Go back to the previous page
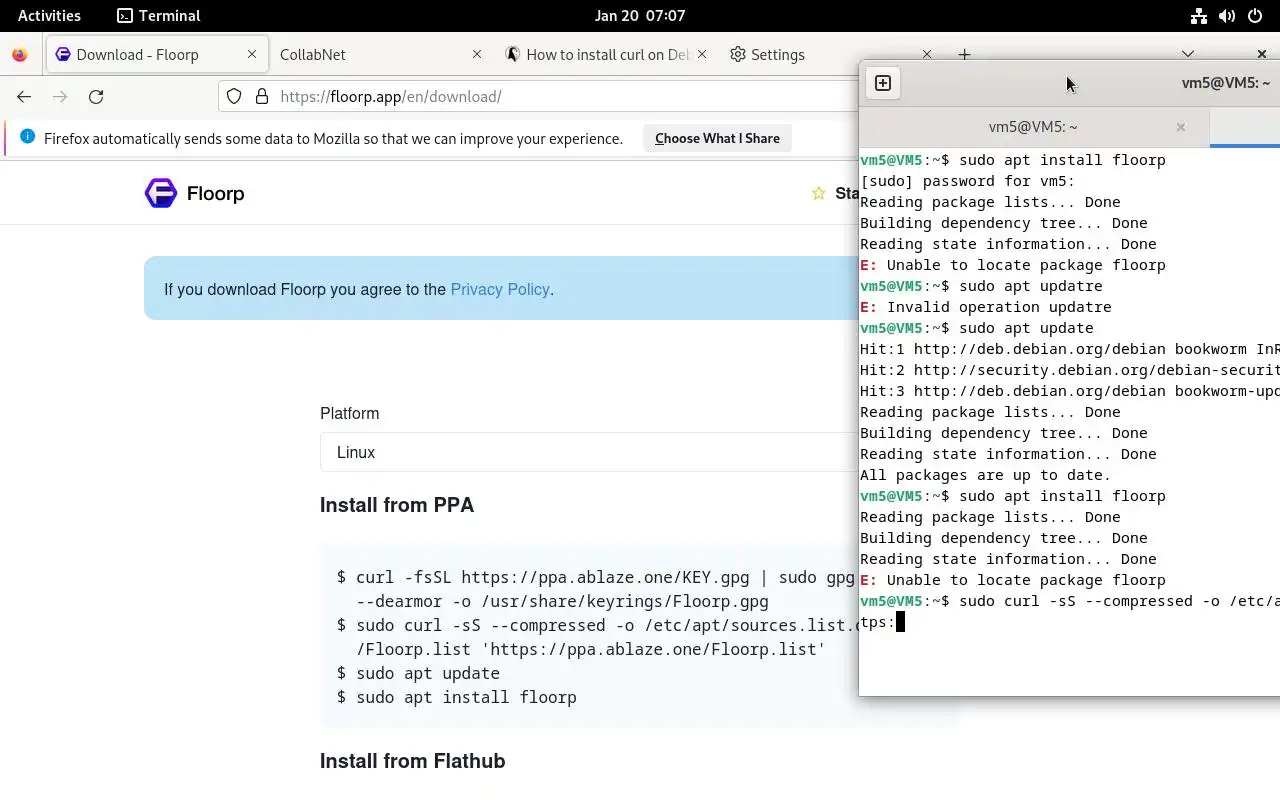 (x=24, y=97)
